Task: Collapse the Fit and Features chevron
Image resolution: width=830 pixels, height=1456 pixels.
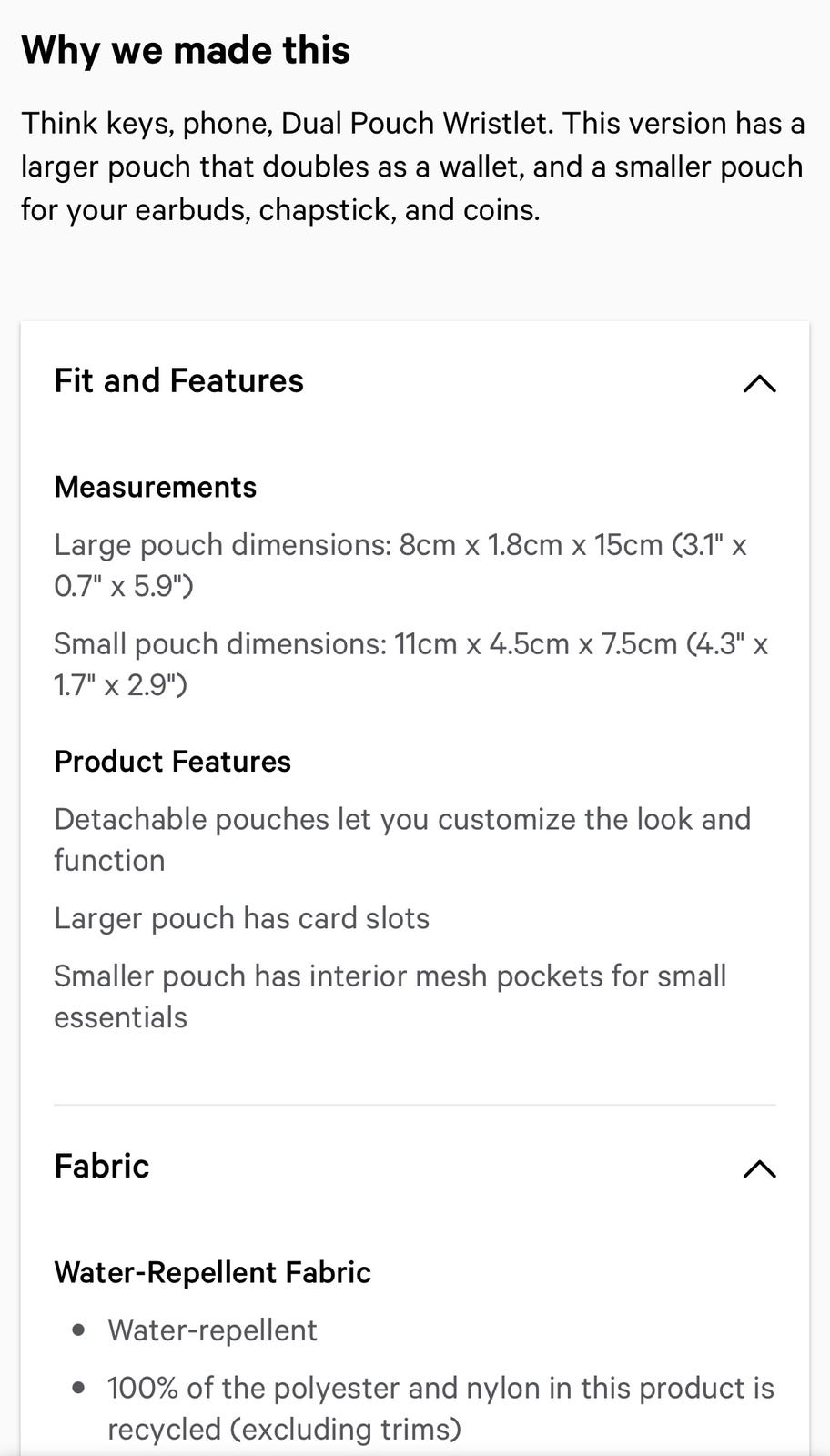Action: [x=759, y=383]
